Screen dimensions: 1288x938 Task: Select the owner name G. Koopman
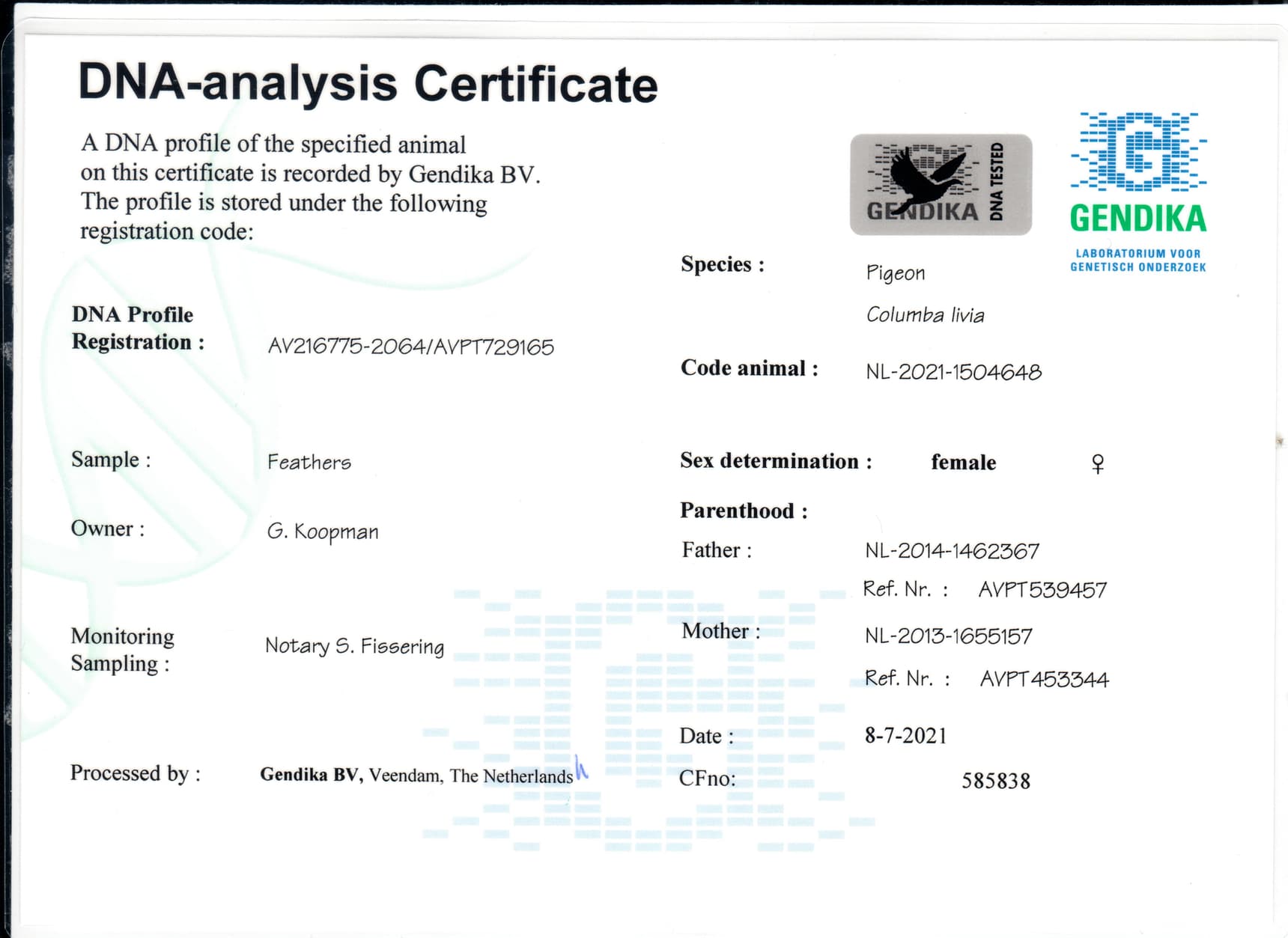323,532
